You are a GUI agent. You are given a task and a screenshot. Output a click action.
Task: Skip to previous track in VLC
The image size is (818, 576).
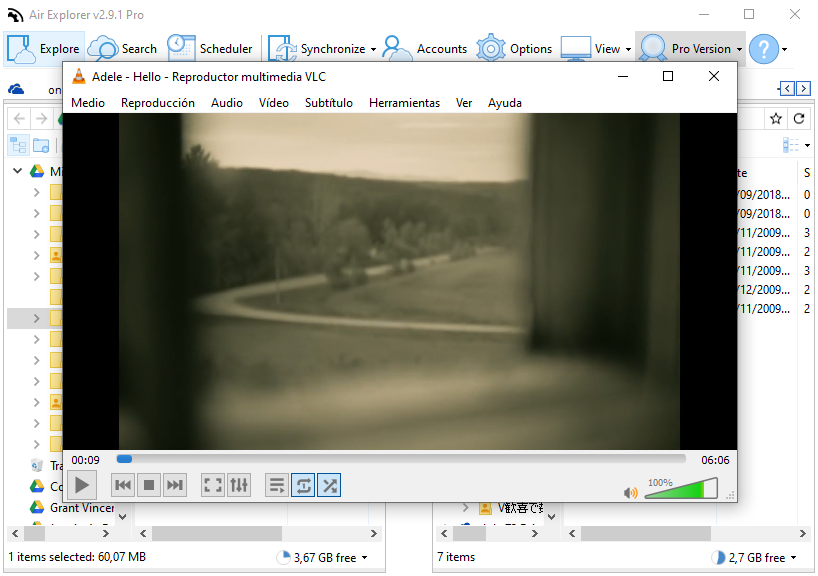coord(123,485)
